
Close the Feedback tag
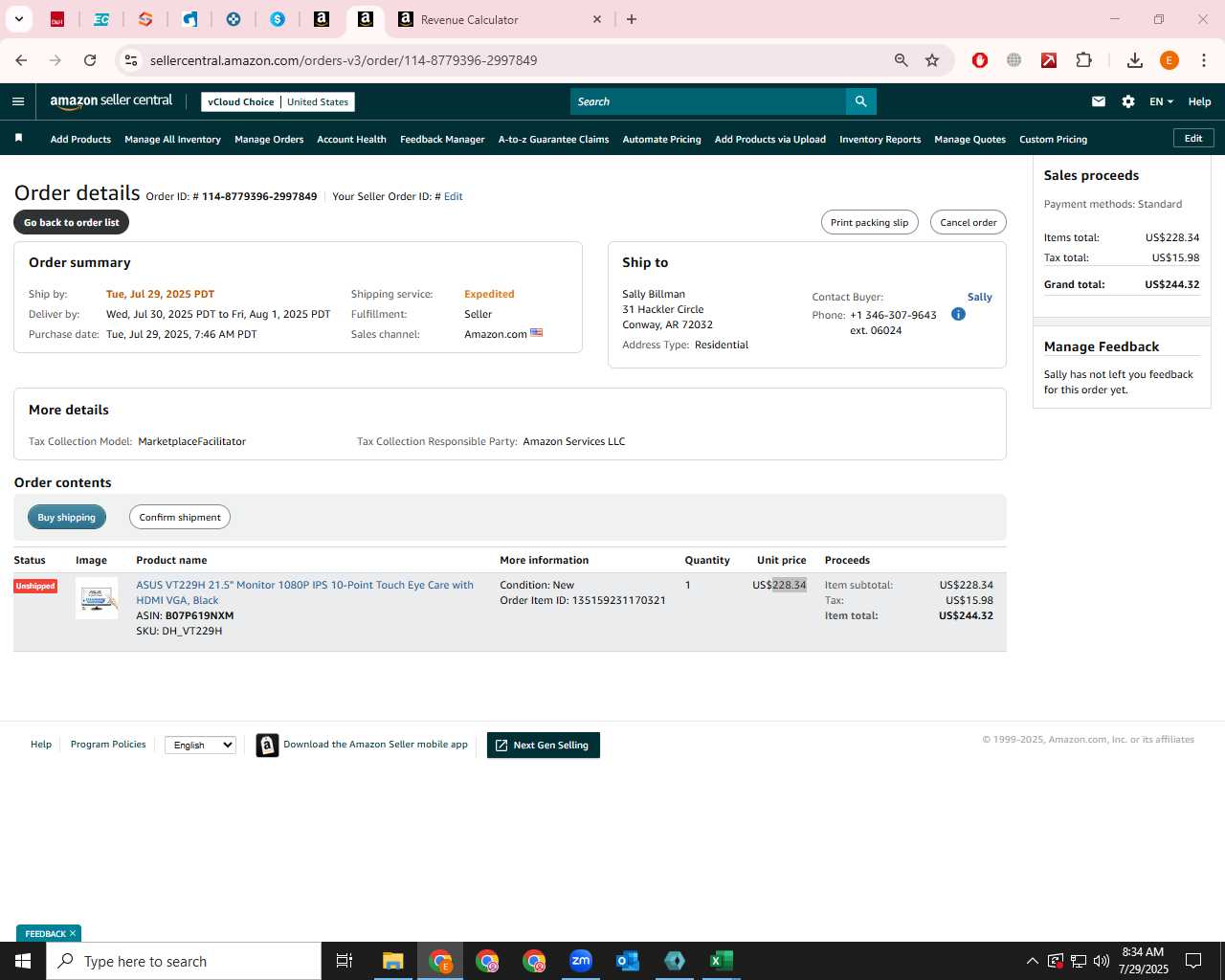click(x=73, y=933)
